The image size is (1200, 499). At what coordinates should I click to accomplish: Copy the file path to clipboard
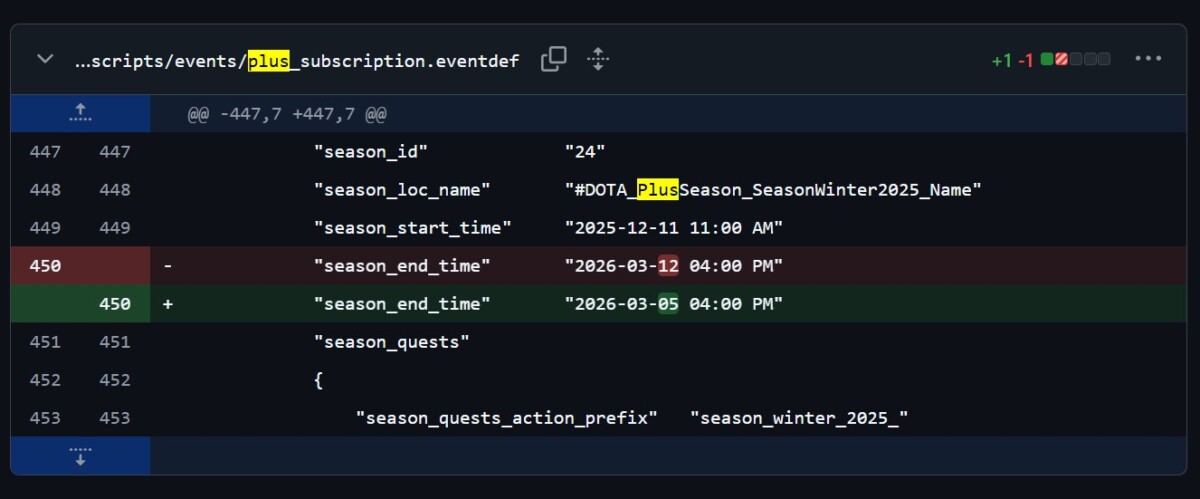pos(553,60)
